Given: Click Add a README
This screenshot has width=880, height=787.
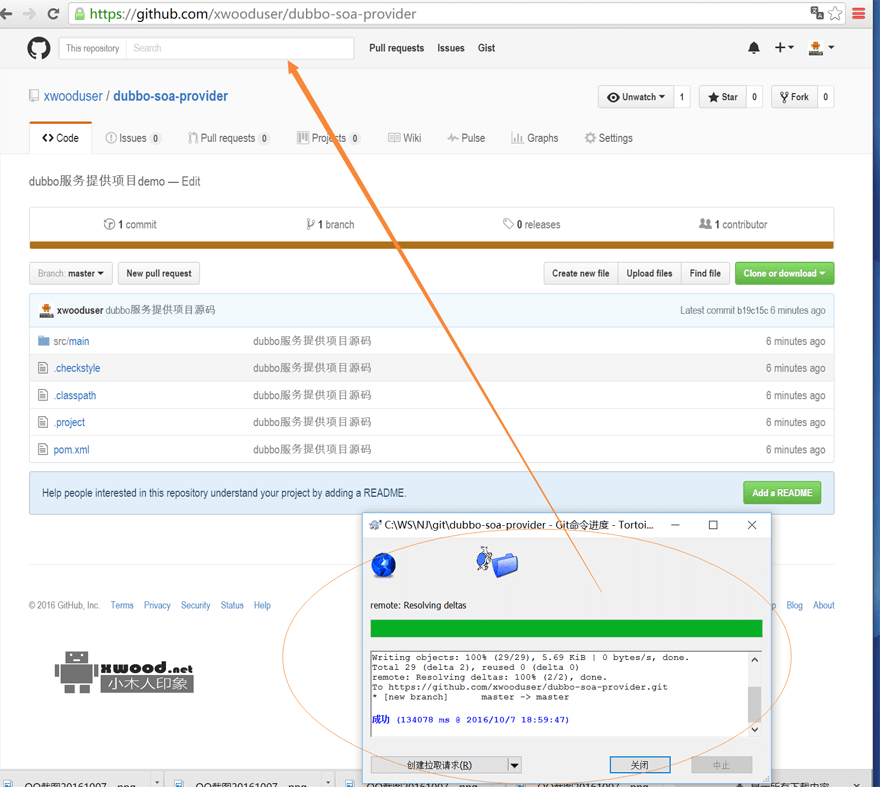Looking at the screenshot, I should point(782,493).
